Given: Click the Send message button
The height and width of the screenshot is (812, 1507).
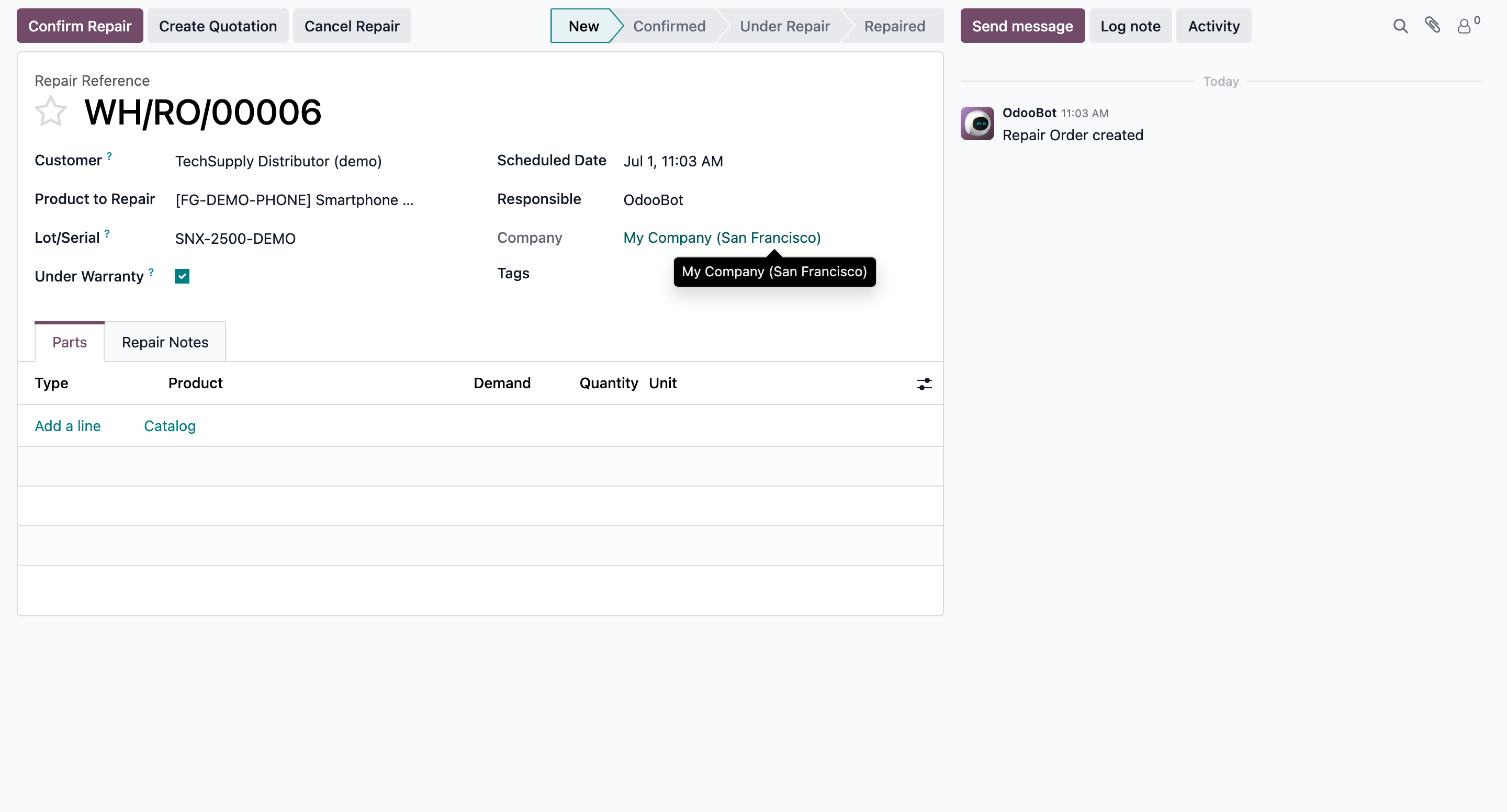Looking at the screenshot, I should click(1022, 26).
